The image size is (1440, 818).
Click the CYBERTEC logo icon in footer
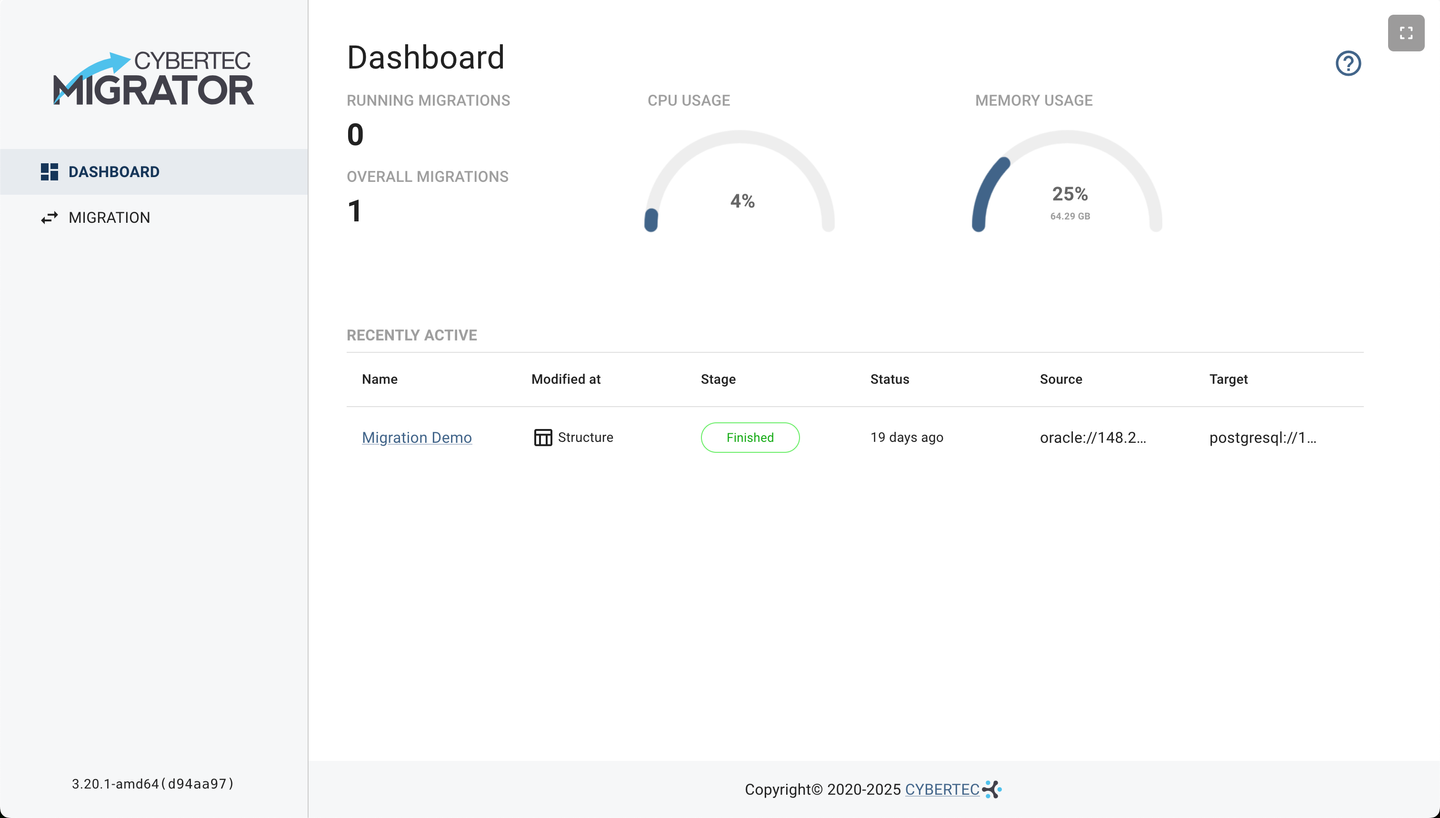[992, 790]
